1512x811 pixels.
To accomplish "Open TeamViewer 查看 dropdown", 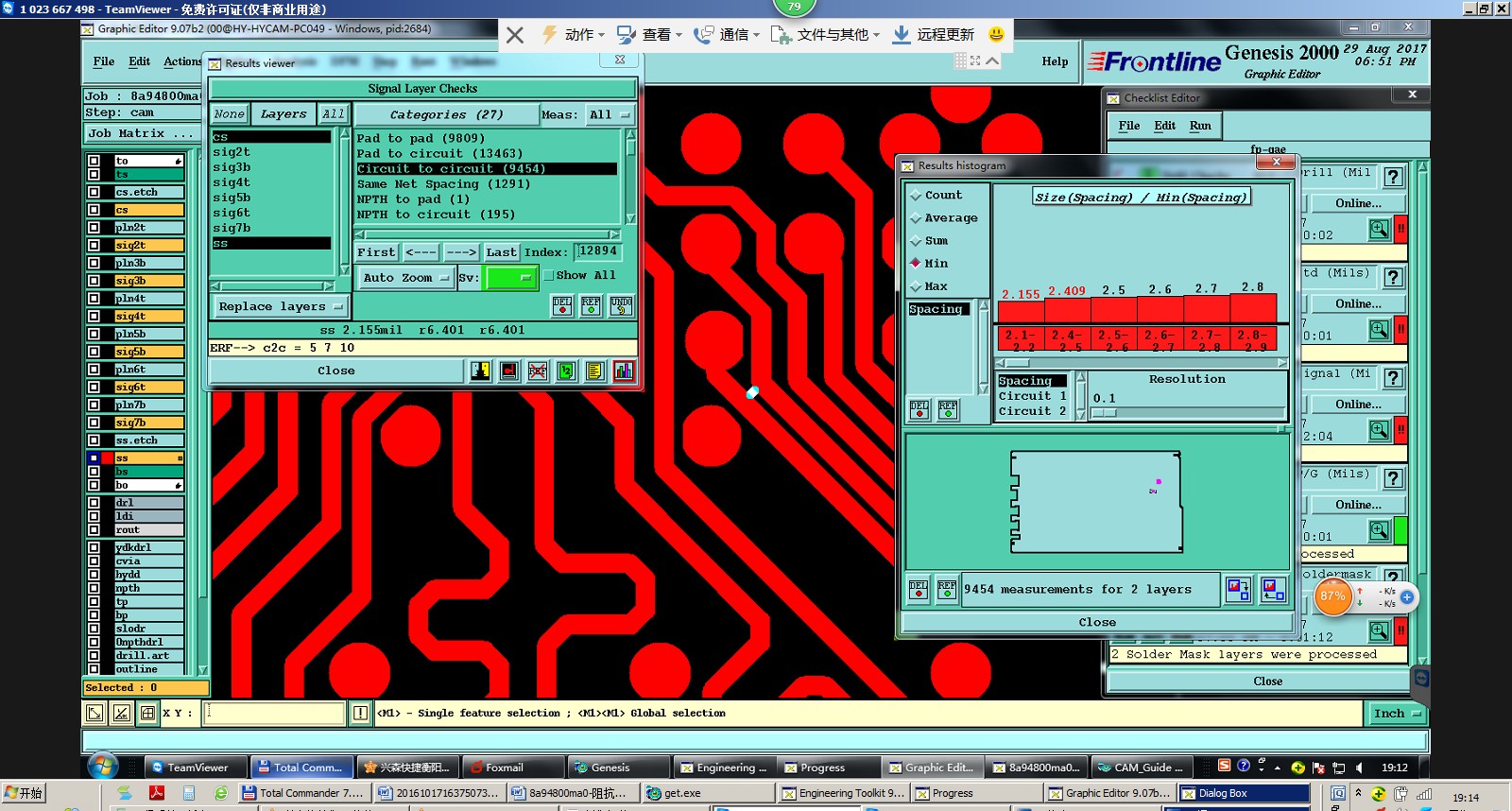I will (650, 35).
